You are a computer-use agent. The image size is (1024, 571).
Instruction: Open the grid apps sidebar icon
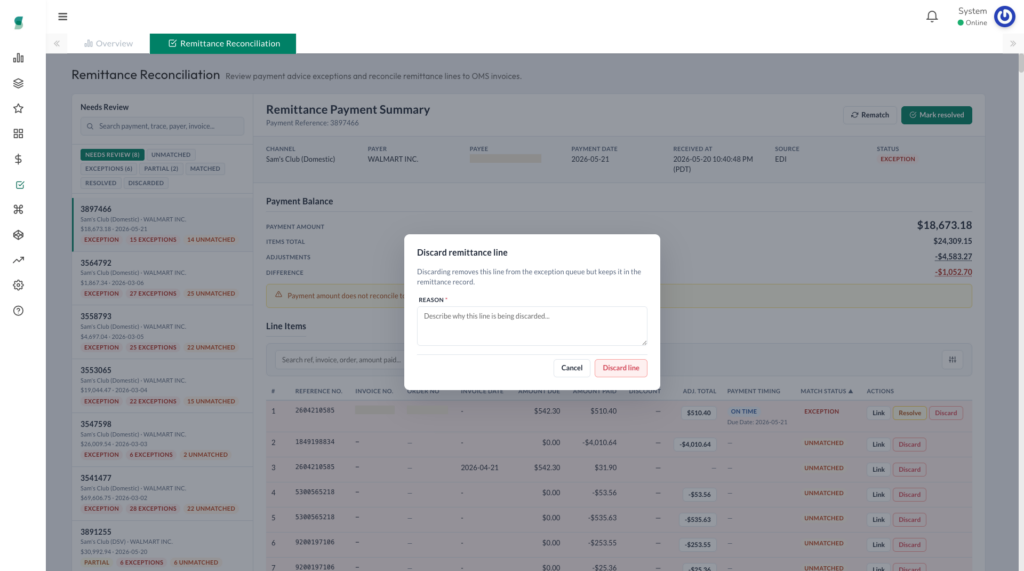(x=18, y=134)
